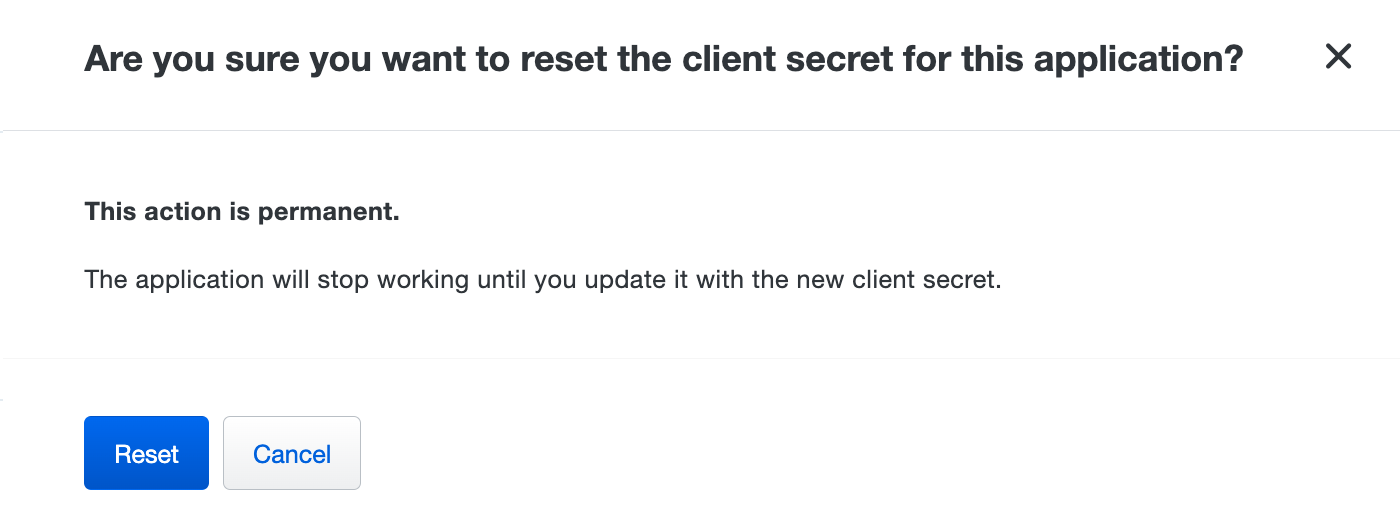Confirm resetting the client secret
This screenshot has height=523, width=1400.
click(146, 453)
